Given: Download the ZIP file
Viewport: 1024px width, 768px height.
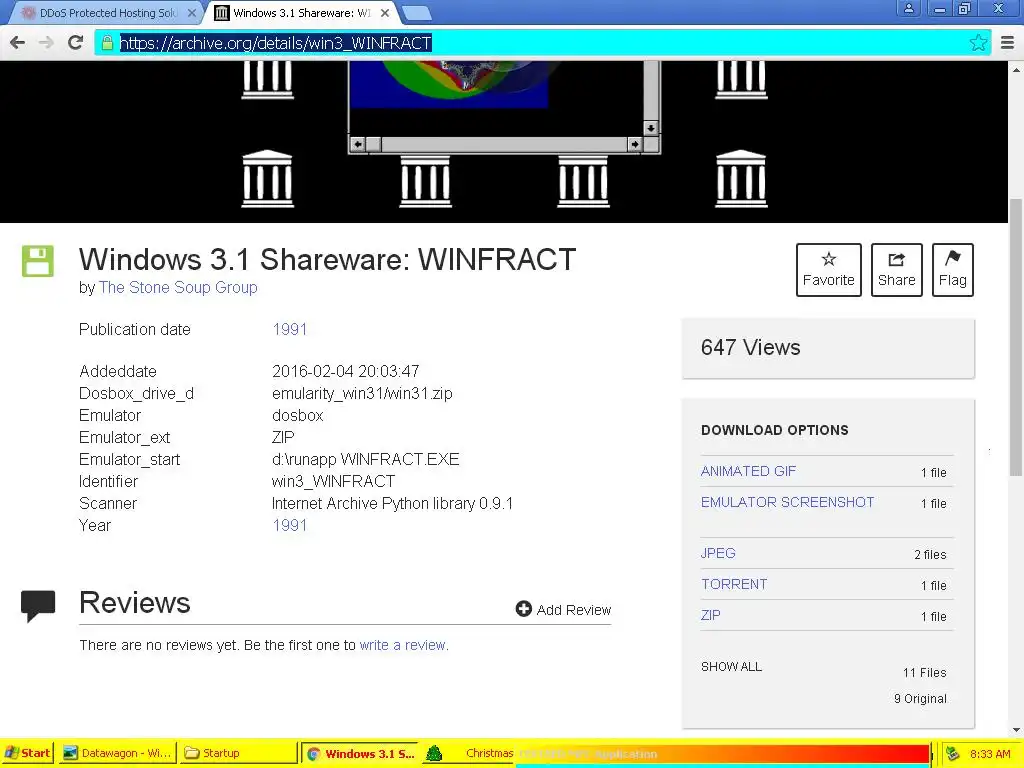Looking at the screenshot, I should pos(711,615).
